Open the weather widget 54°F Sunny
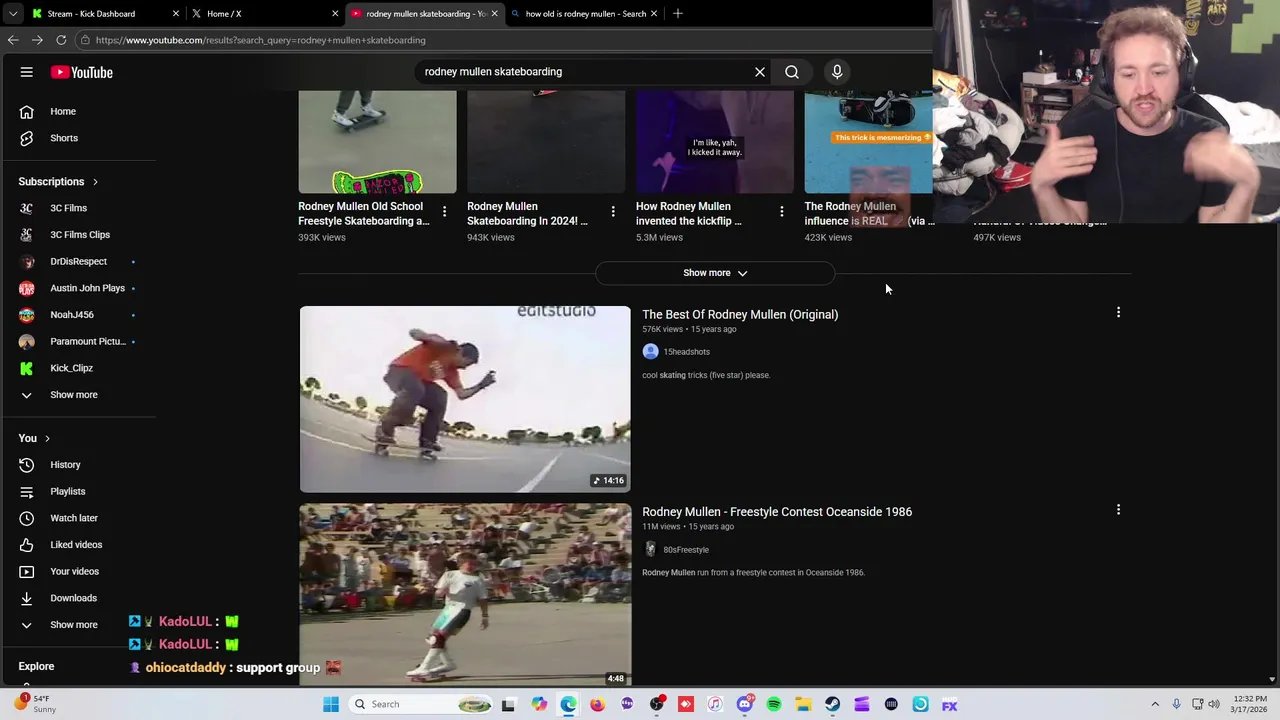Image resolution: width=1280 pixels, height=720 pixels. 36,704
